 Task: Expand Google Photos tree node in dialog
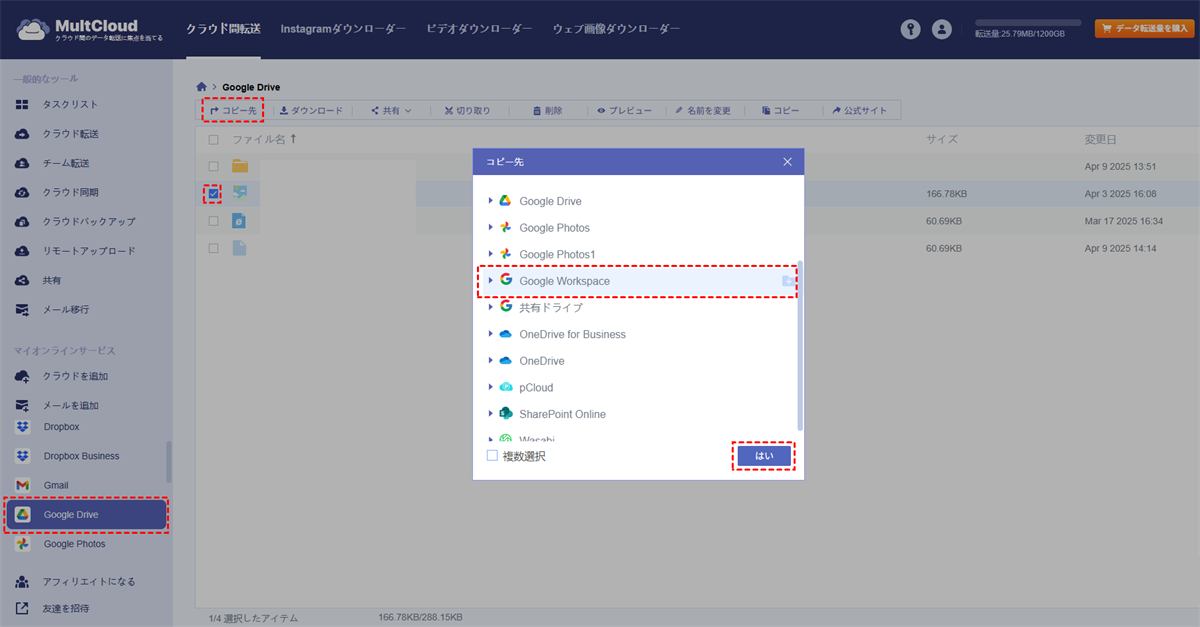pos(490,228)
